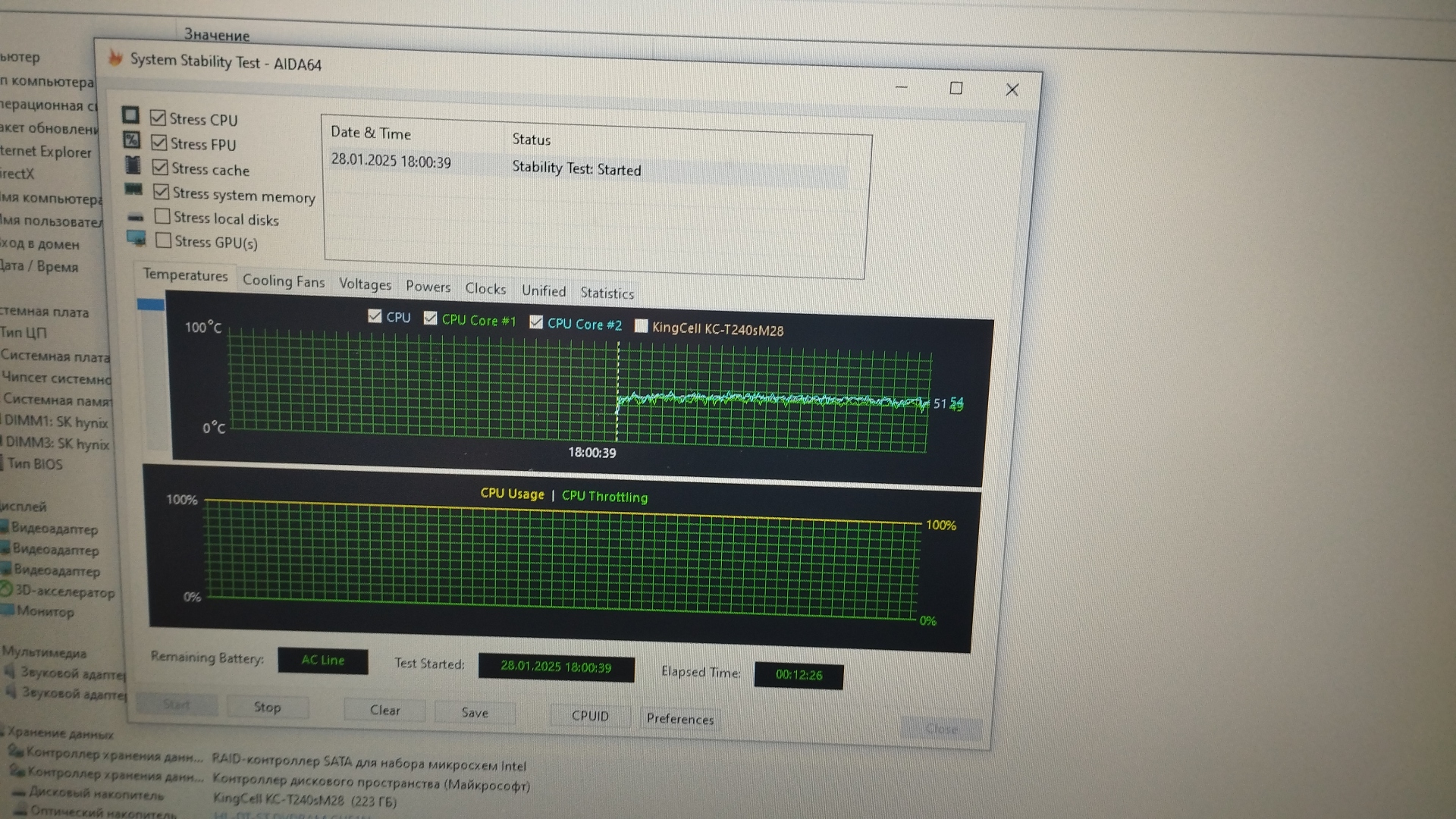Enable Stress local disks checkbox

point(162,216)
